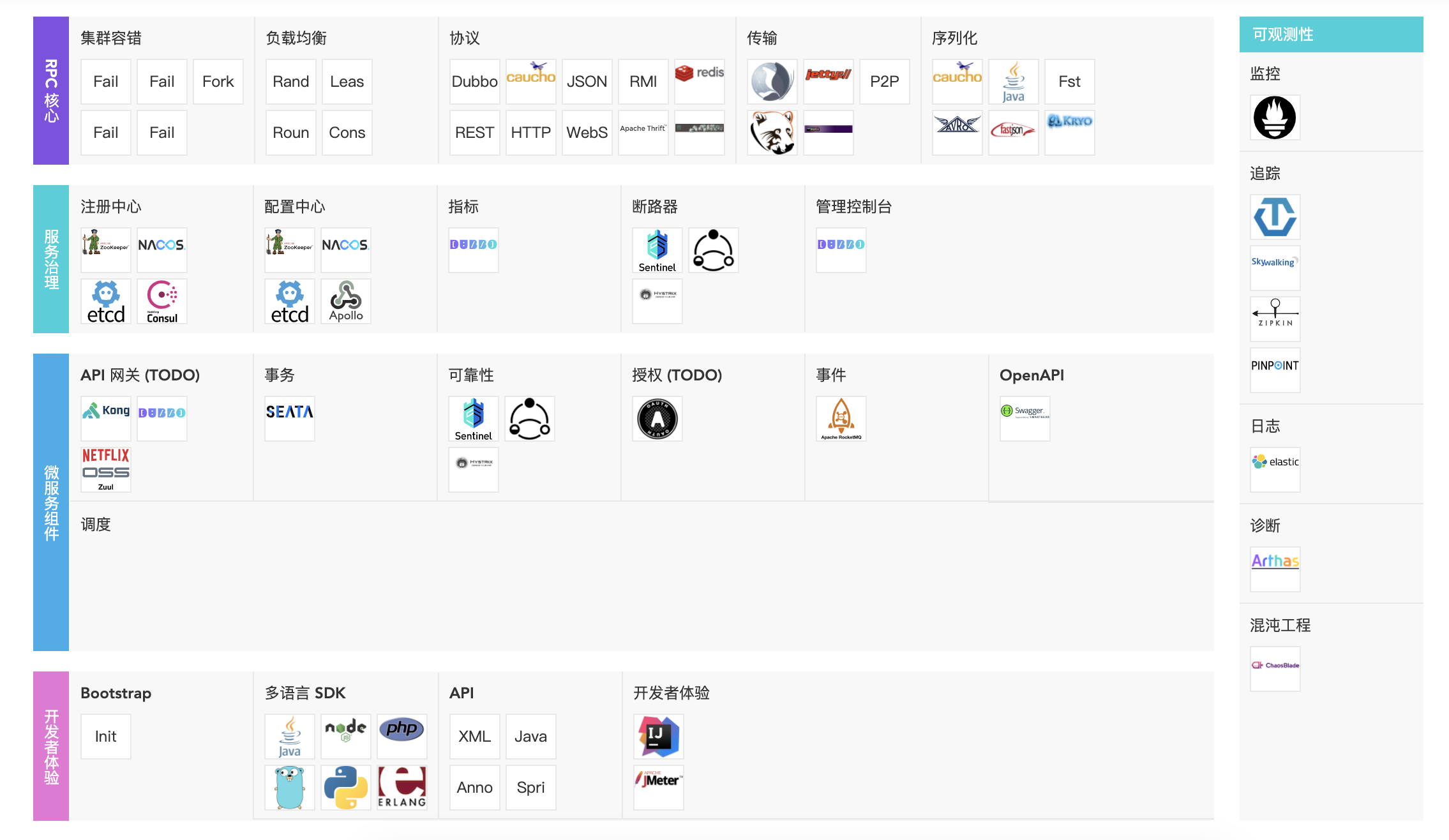This screenshot has width=1449, height=840.
Task: Click the Dubbo logo under 指标
Action: (x=473, y=250)
